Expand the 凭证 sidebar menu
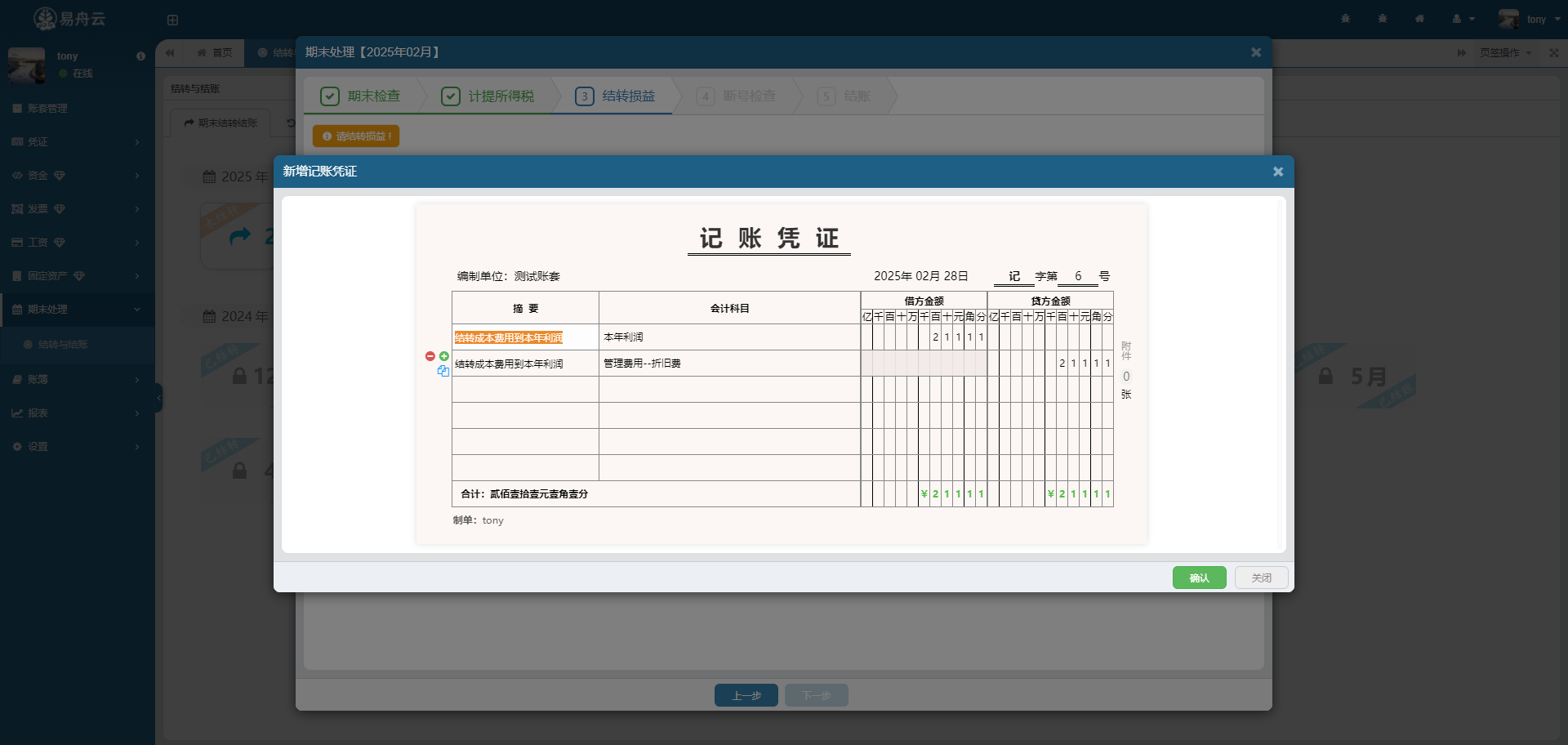 (78, 142)
